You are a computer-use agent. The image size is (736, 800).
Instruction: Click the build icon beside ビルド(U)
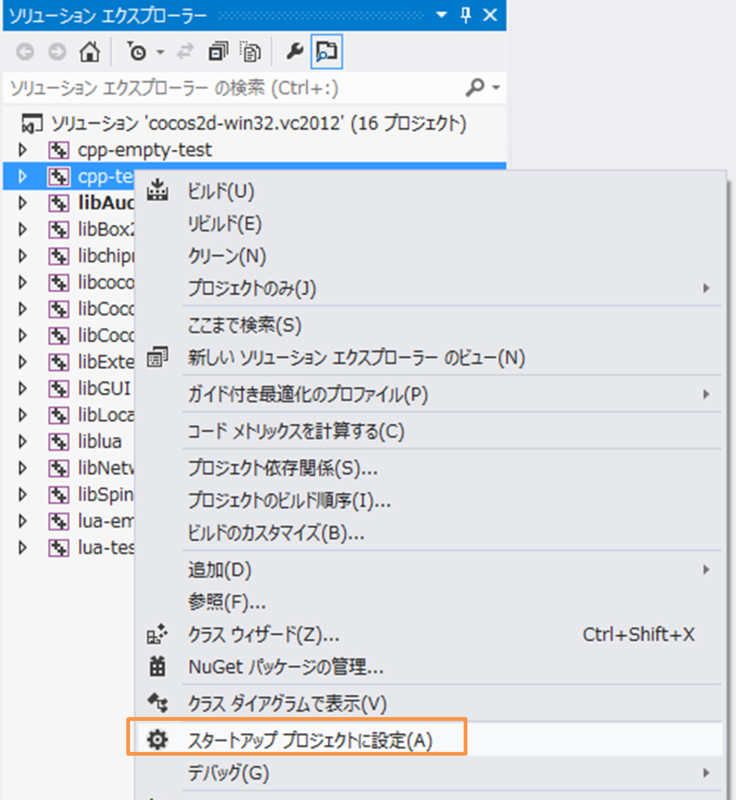157,190
